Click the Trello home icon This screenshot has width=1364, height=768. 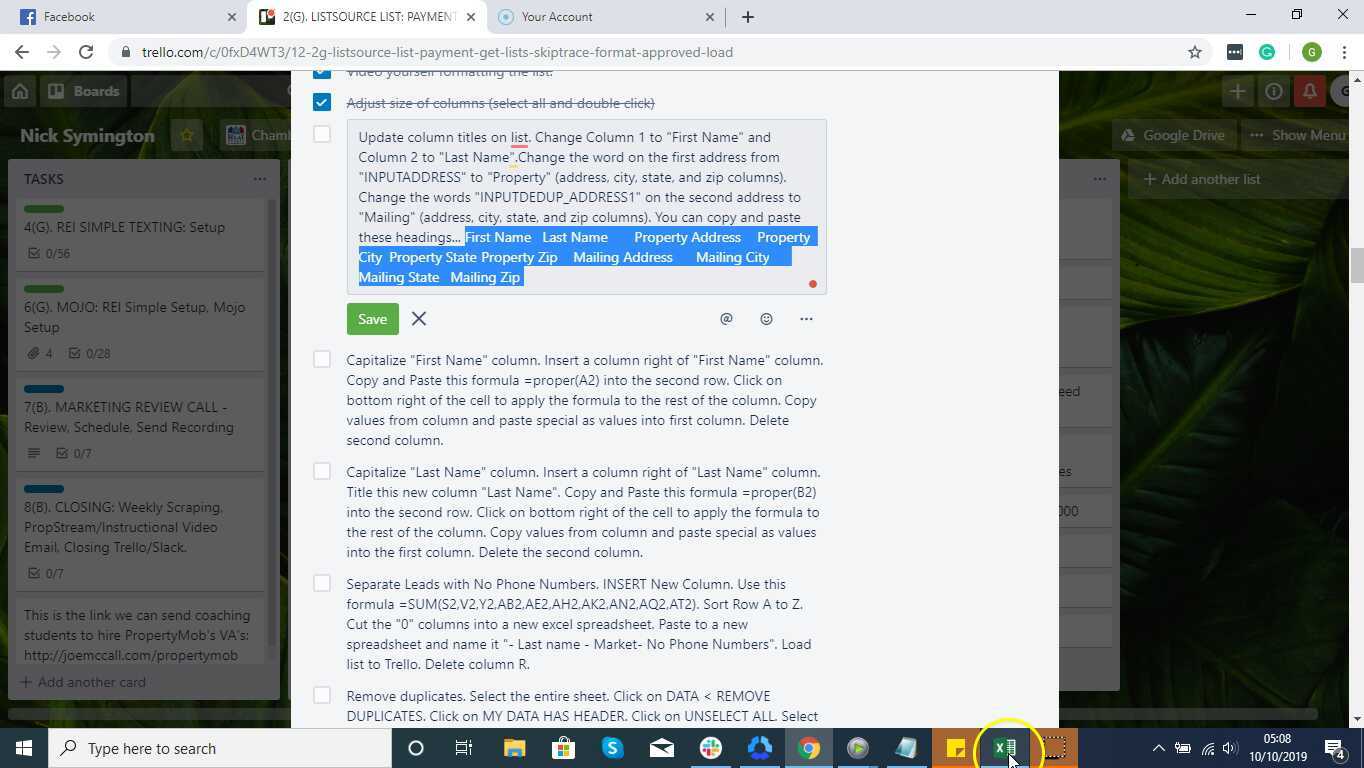click(20, 91)
